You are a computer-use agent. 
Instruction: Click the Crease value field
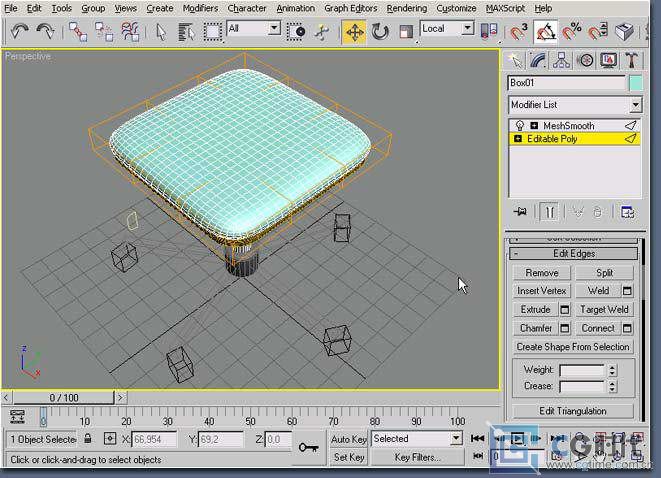click(x=582, y=386)
